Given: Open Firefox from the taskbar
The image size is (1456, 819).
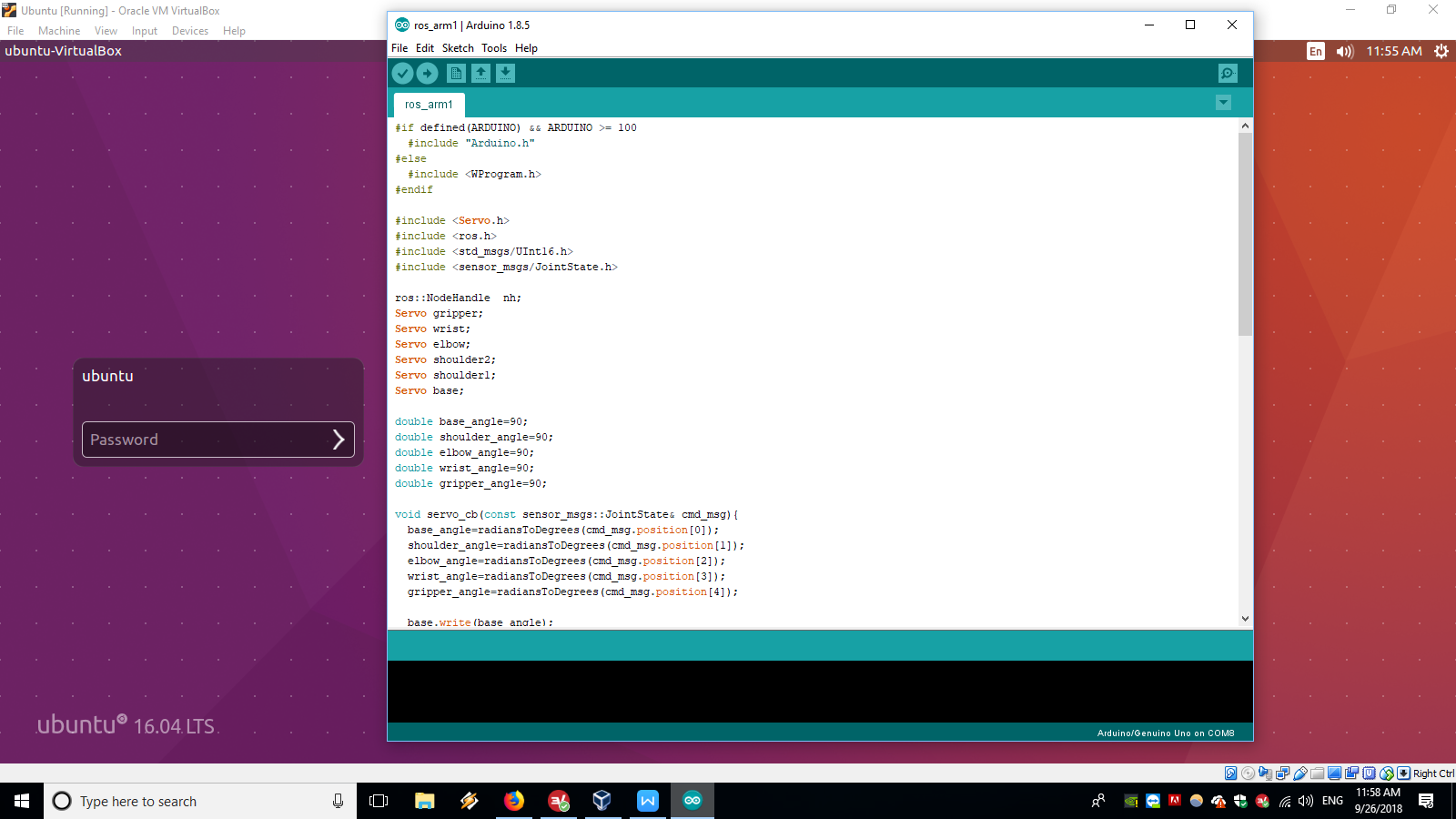Looking at the screenshot, I should [514, 801].
